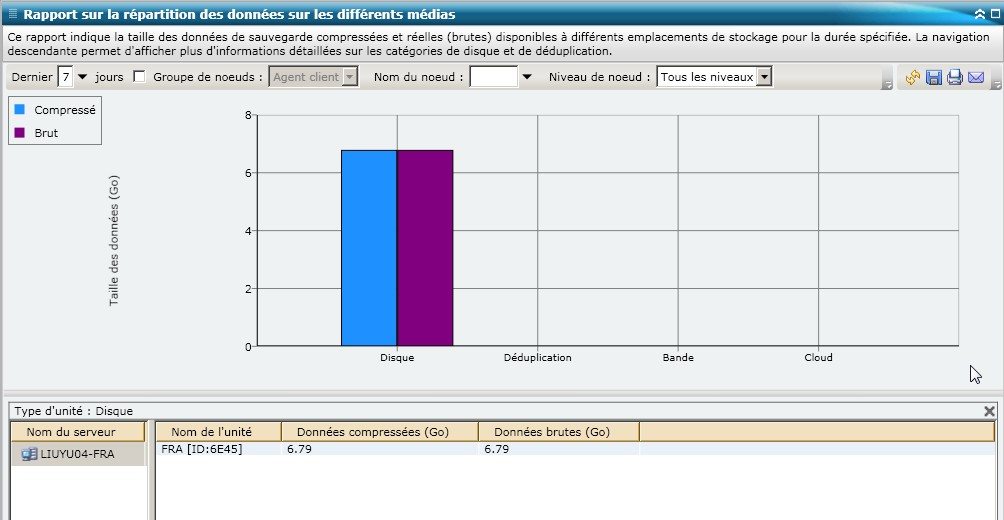The image size is (1004, 520).
Task: Click the report title text in header
Action: (239, 14)
